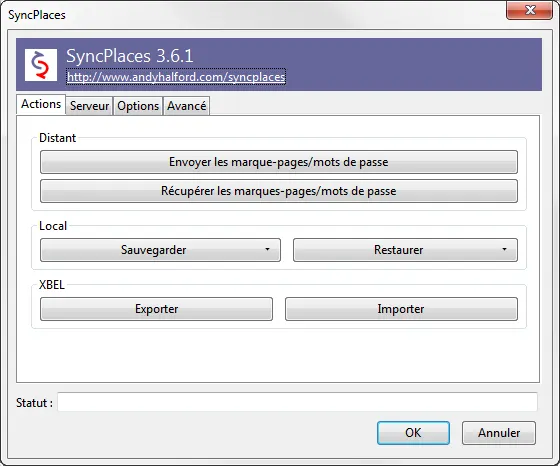560x466 pixels.
Task: Switch to the Actions tab
Action: (41, 104)
